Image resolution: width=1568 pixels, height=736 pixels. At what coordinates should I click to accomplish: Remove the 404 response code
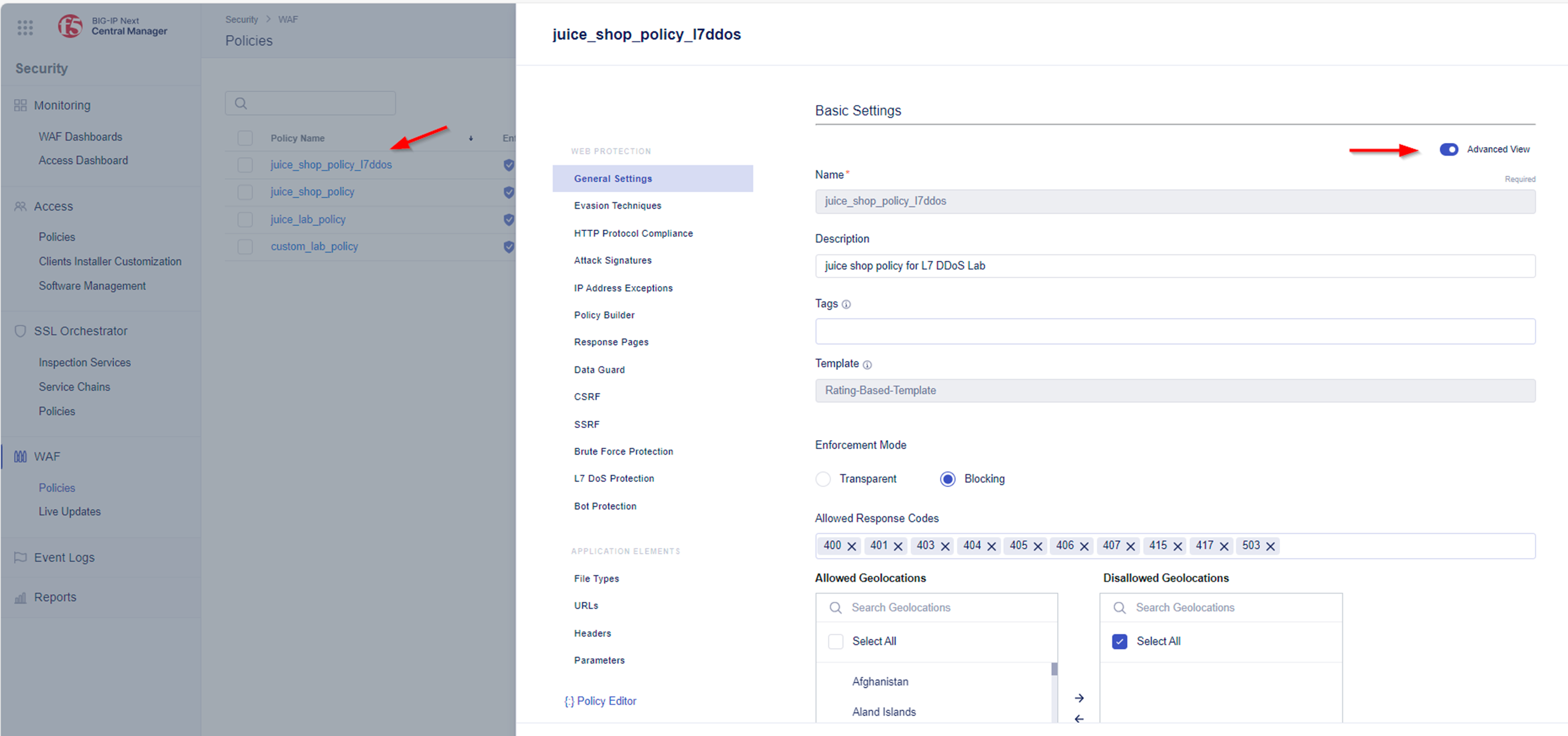991,546
